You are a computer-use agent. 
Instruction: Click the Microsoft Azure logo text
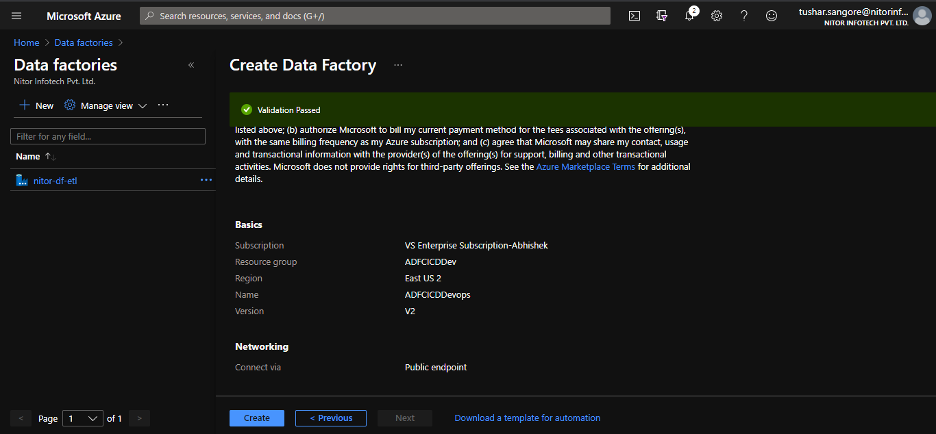pyautogui.click(x=84, y=16)
